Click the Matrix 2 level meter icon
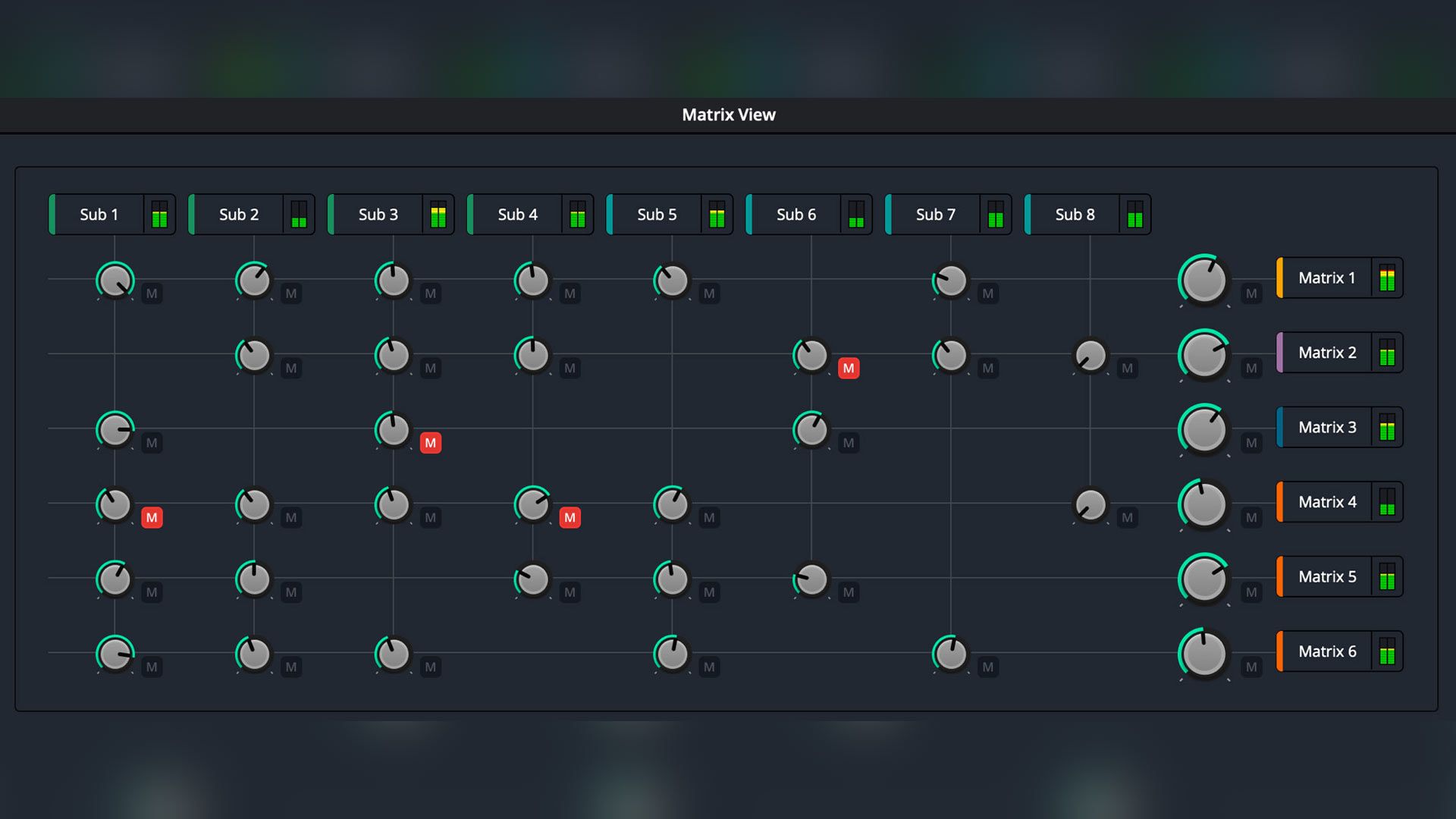The image size is (1456, 819). coord(1387,353)
